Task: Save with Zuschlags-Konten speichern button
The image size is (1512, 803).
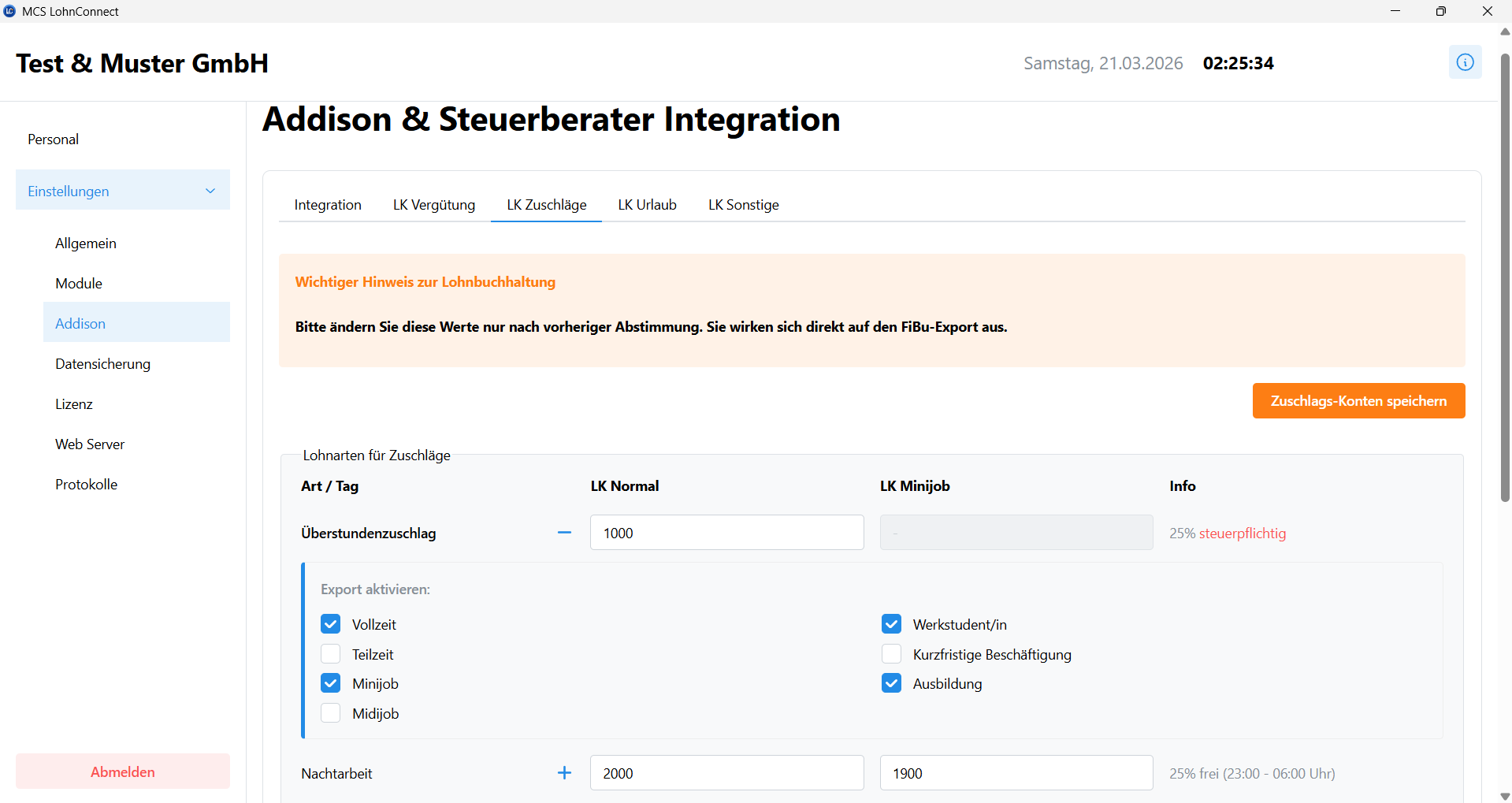Action: [1358, 401]
